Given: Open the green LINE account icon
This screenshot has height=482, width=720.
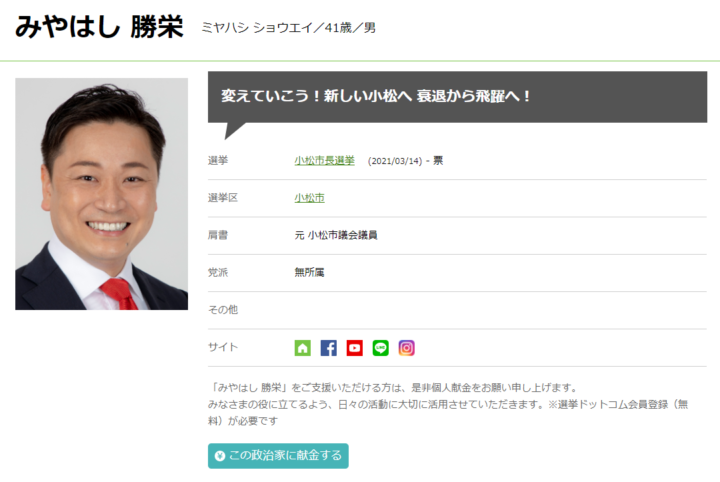Looking at the screenshot, I should (x=381, y=348).
